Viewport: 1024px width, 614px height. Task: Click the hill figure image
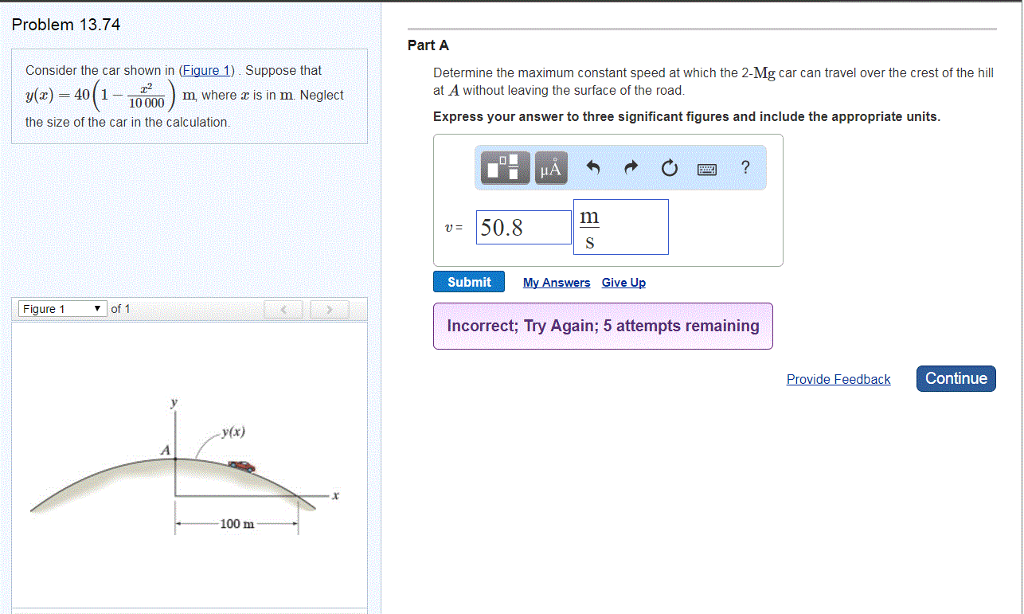(185, 468)
